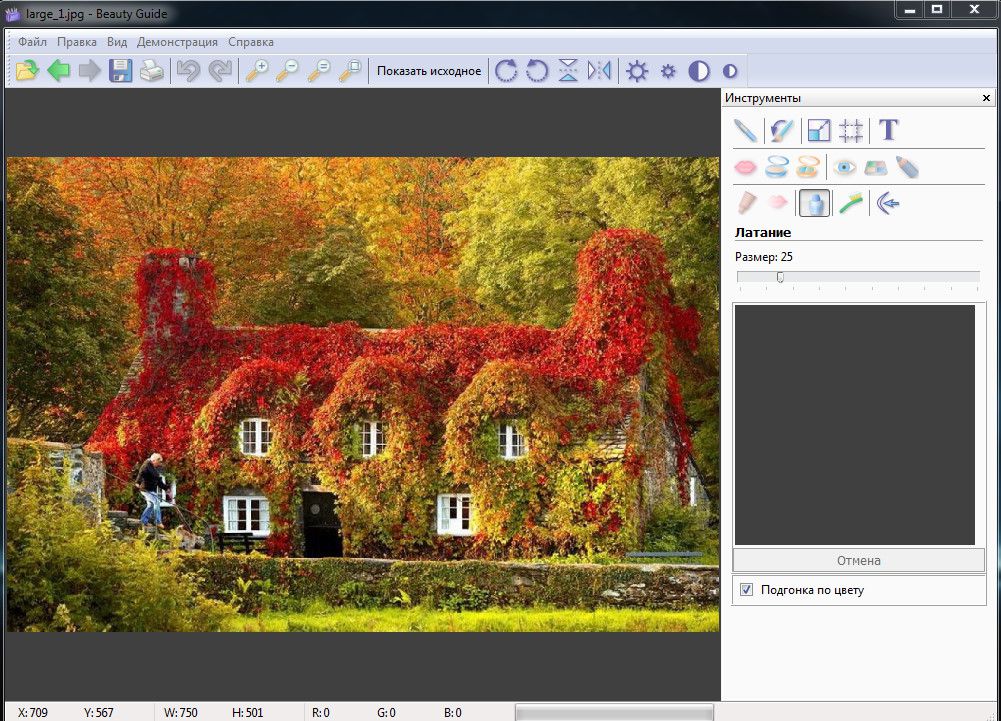Increase brightness with large sun icon
Image resolution: width=1001 pixels, height=721 pixels.
click(x=636, y=70)
